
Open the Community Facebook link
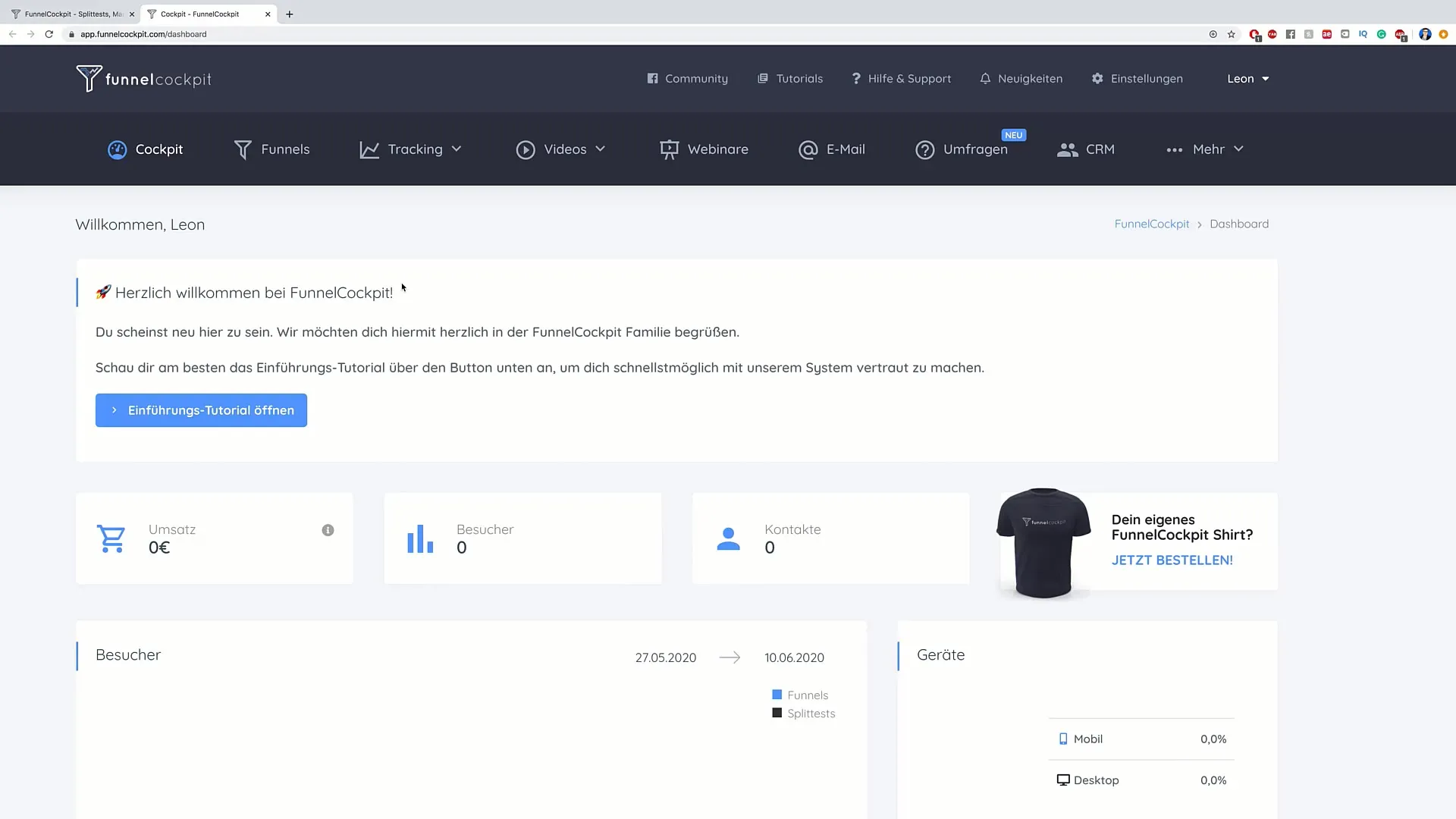pyautogui.click(x=688, y=79)
